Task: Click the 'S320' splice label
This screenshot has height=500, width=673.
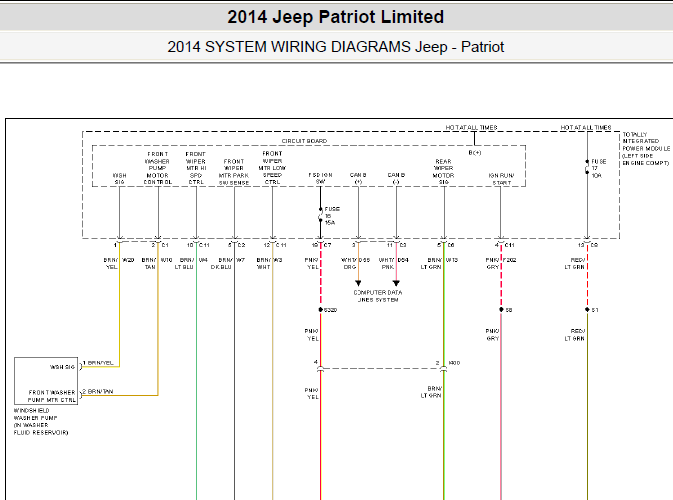Action: pyautogui.click(x=330, y=310)
